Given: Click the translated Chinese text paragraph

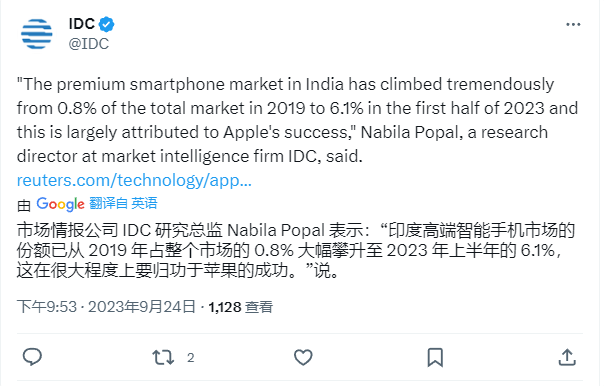Looking at the screenshot, I should pyautogui.click(x=296, y=250).
